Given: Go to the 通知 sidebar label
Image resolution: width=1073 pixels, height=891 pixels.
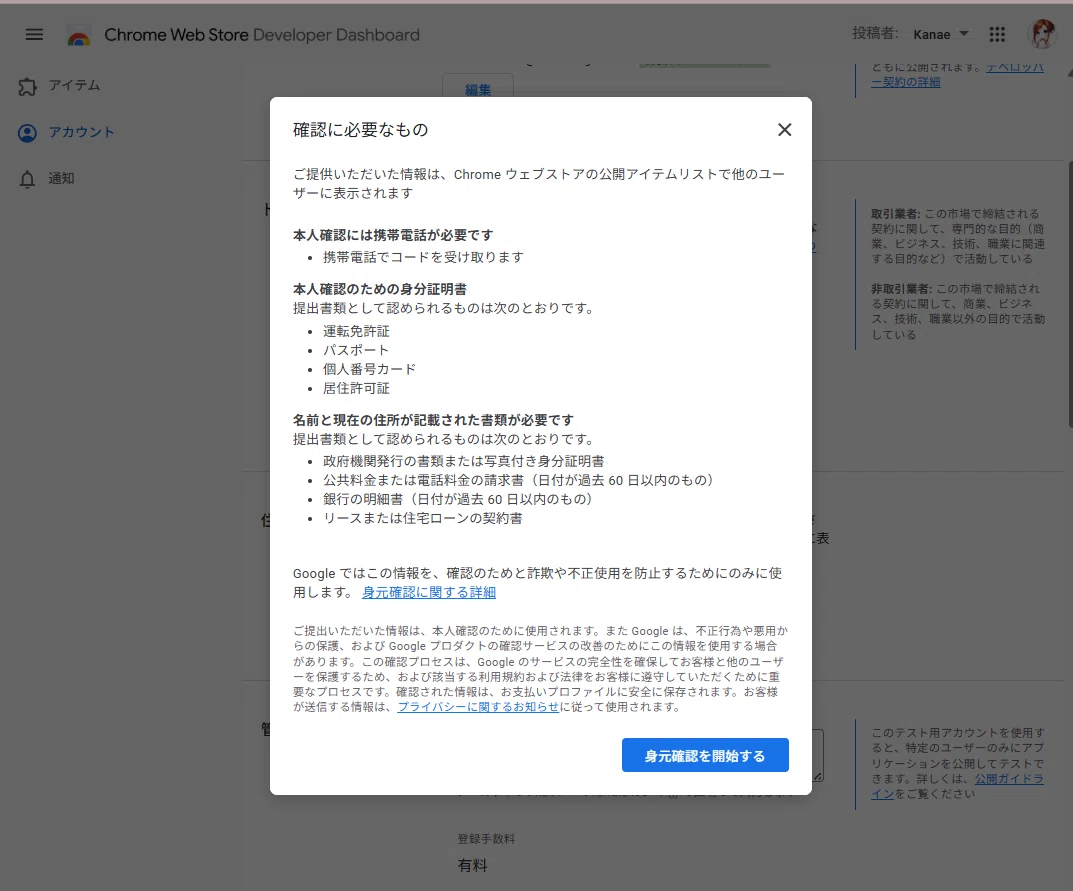Looking at the screenshot, I should tap(61, 179).
